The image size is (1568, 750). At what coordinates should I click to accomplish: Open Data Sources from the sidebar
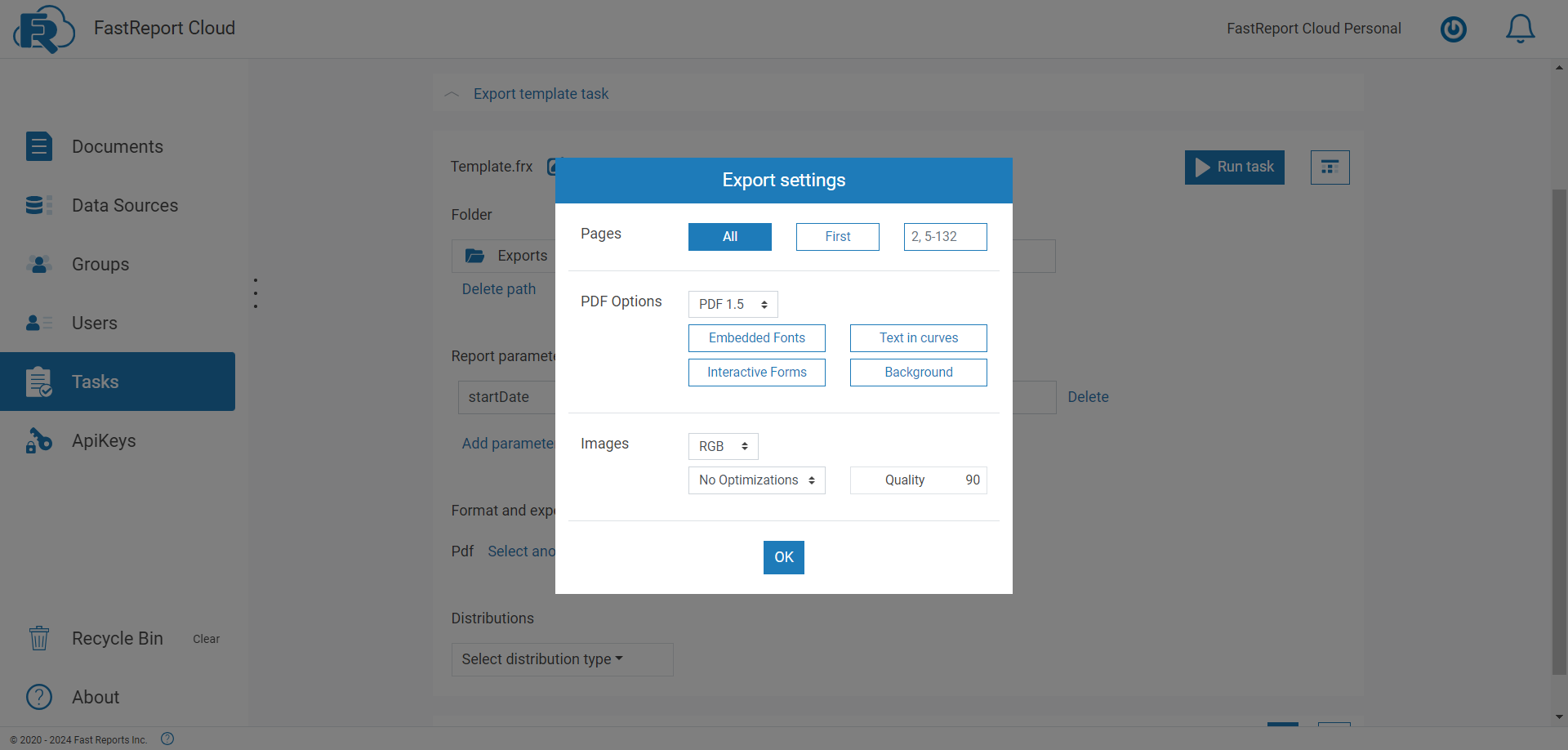coord(124,205)
